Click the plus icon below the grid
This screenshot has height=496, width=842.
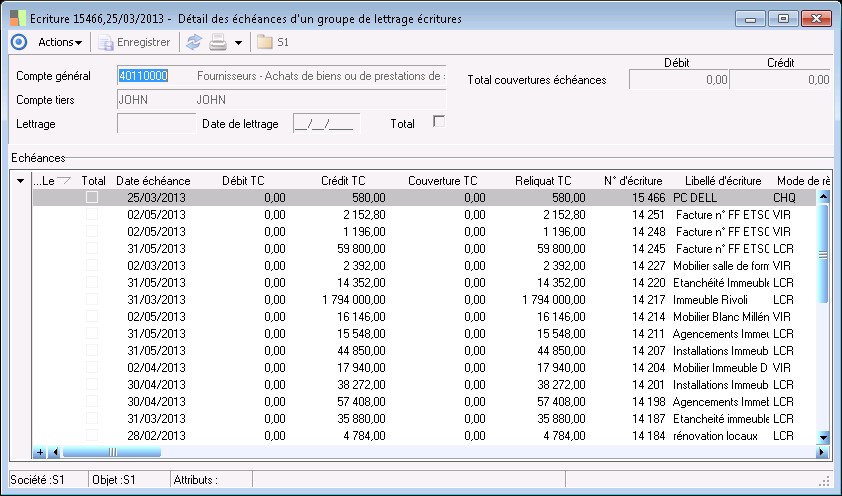[x=40, y=452]
